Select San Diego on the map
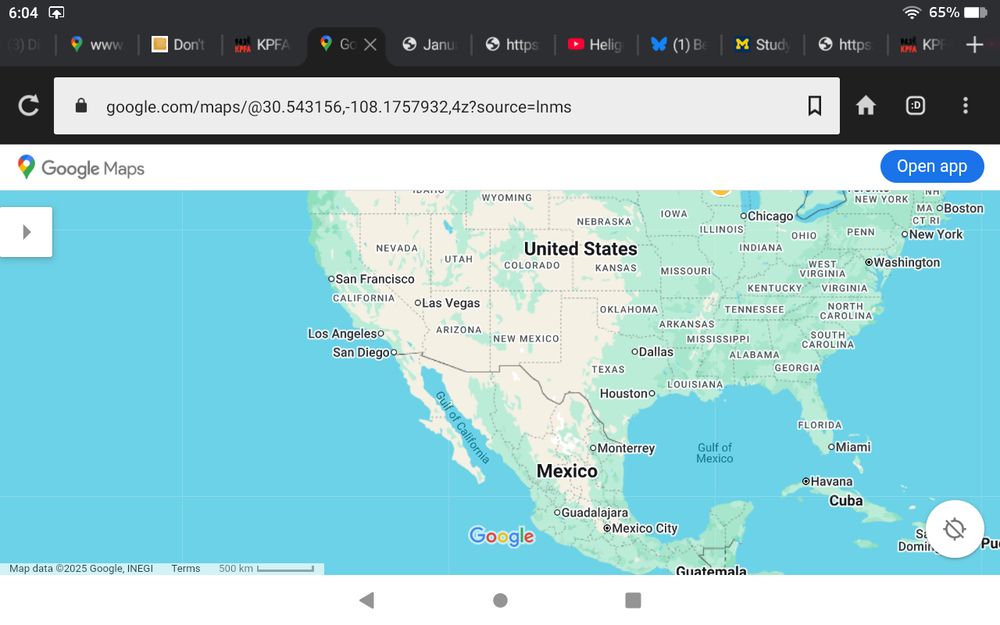Viewport: 1000px width, 625px height. [x=365, y=353]
